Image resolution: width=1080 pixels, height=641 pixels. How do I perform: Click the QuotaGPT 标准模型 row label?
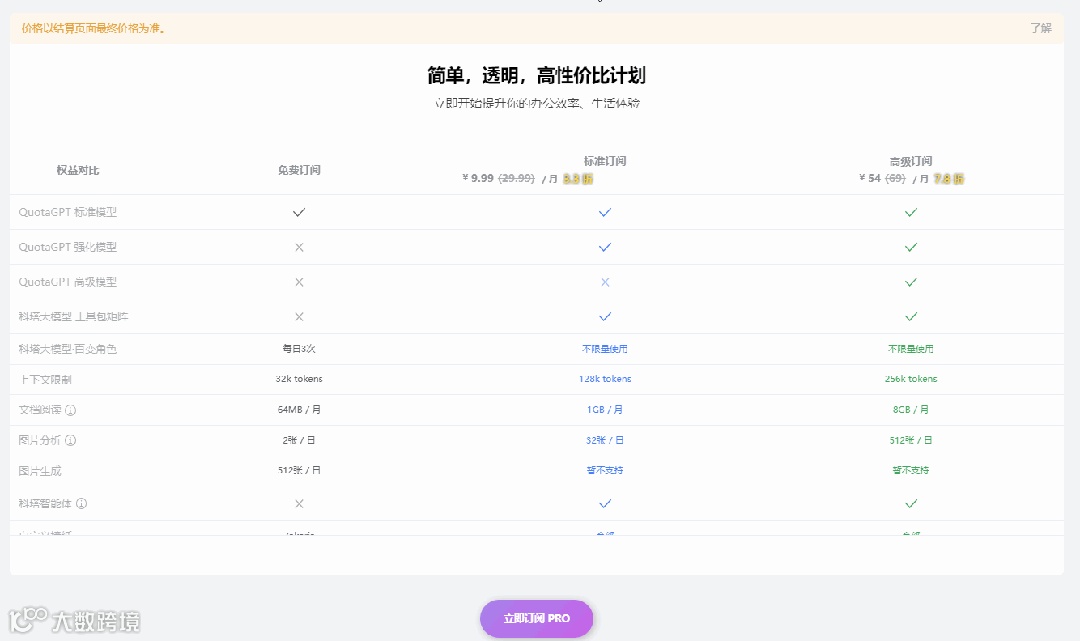tap(68, 212)
